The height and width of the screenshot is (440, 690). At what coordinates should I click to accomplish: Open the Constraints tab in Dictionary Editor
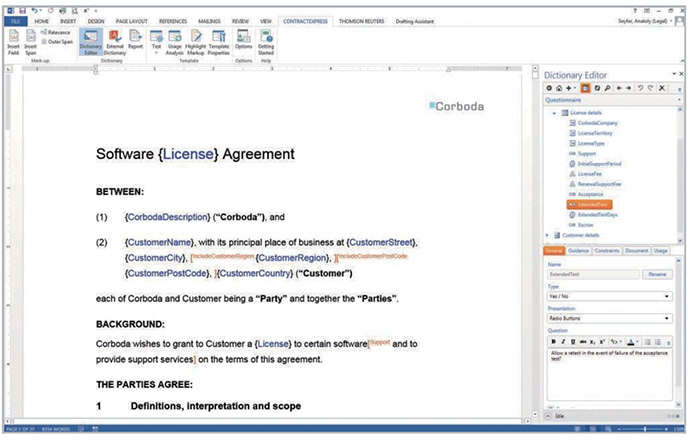tap(607, 251)
